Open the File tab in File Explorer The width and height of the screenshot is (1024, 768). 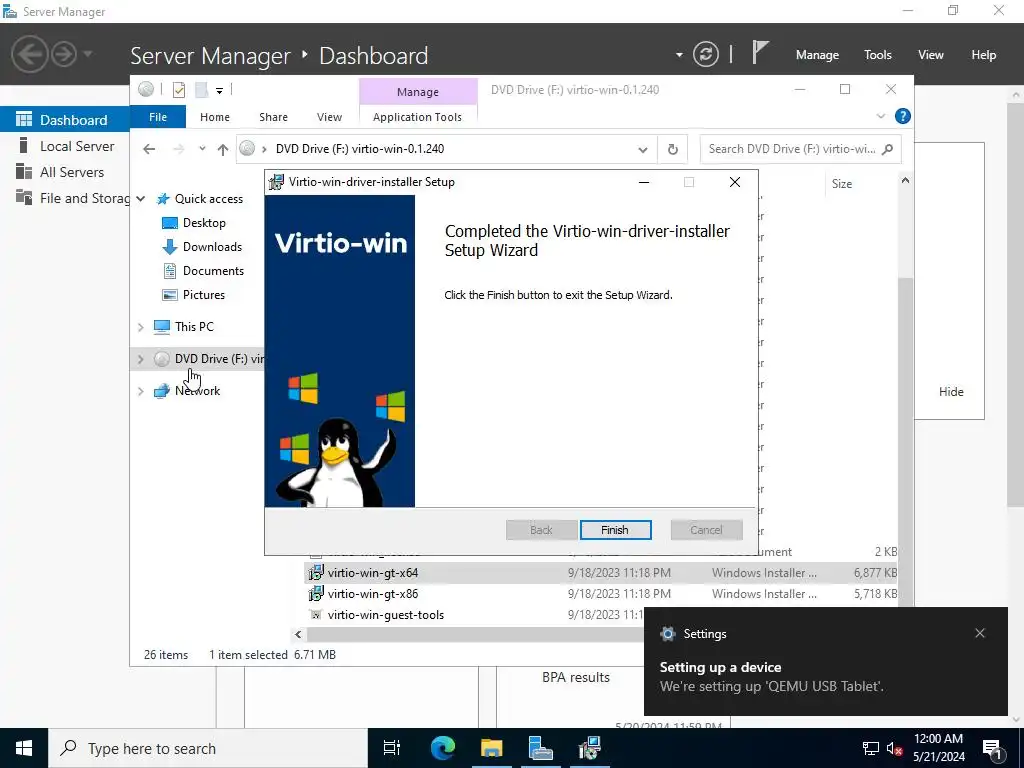[x=158, y=117]
